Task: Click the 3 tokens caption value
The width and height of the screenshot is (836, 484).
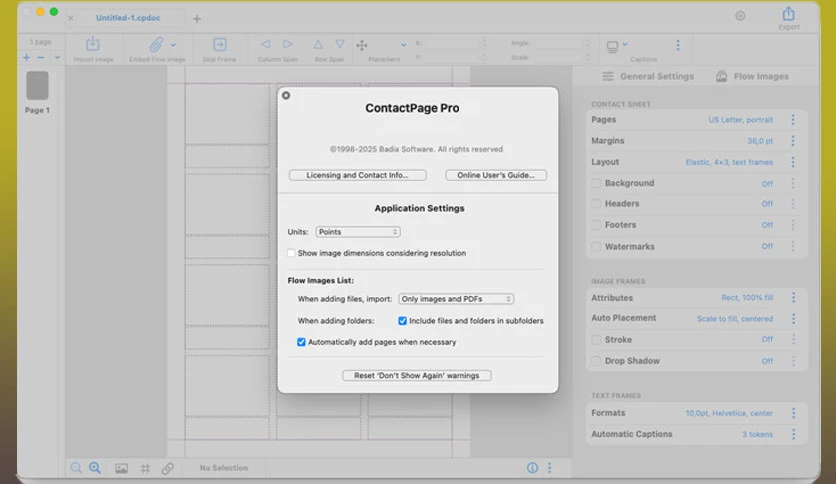Action: click(x=757, y=434)
